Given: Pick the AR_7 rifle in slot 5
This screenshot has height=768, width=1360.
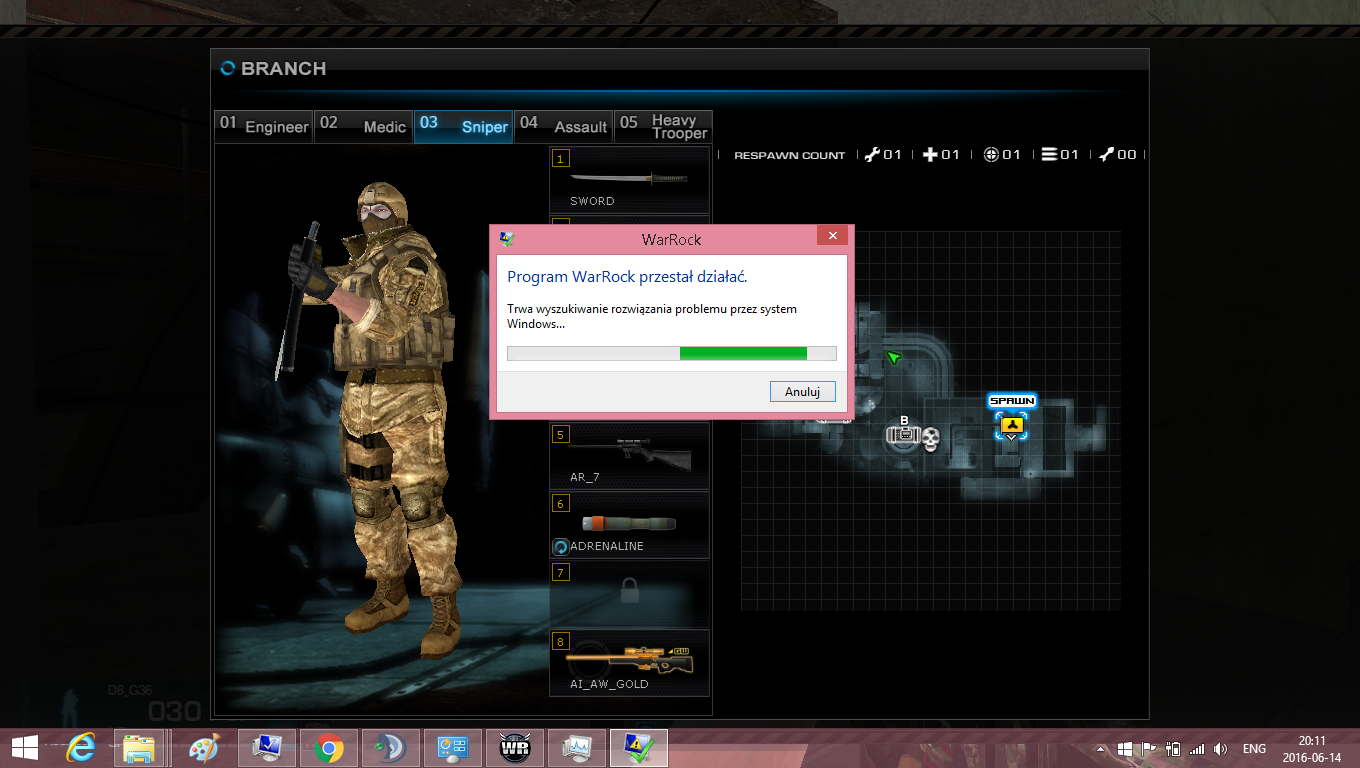Looking at the screenshot, I should tap(630, 455).
